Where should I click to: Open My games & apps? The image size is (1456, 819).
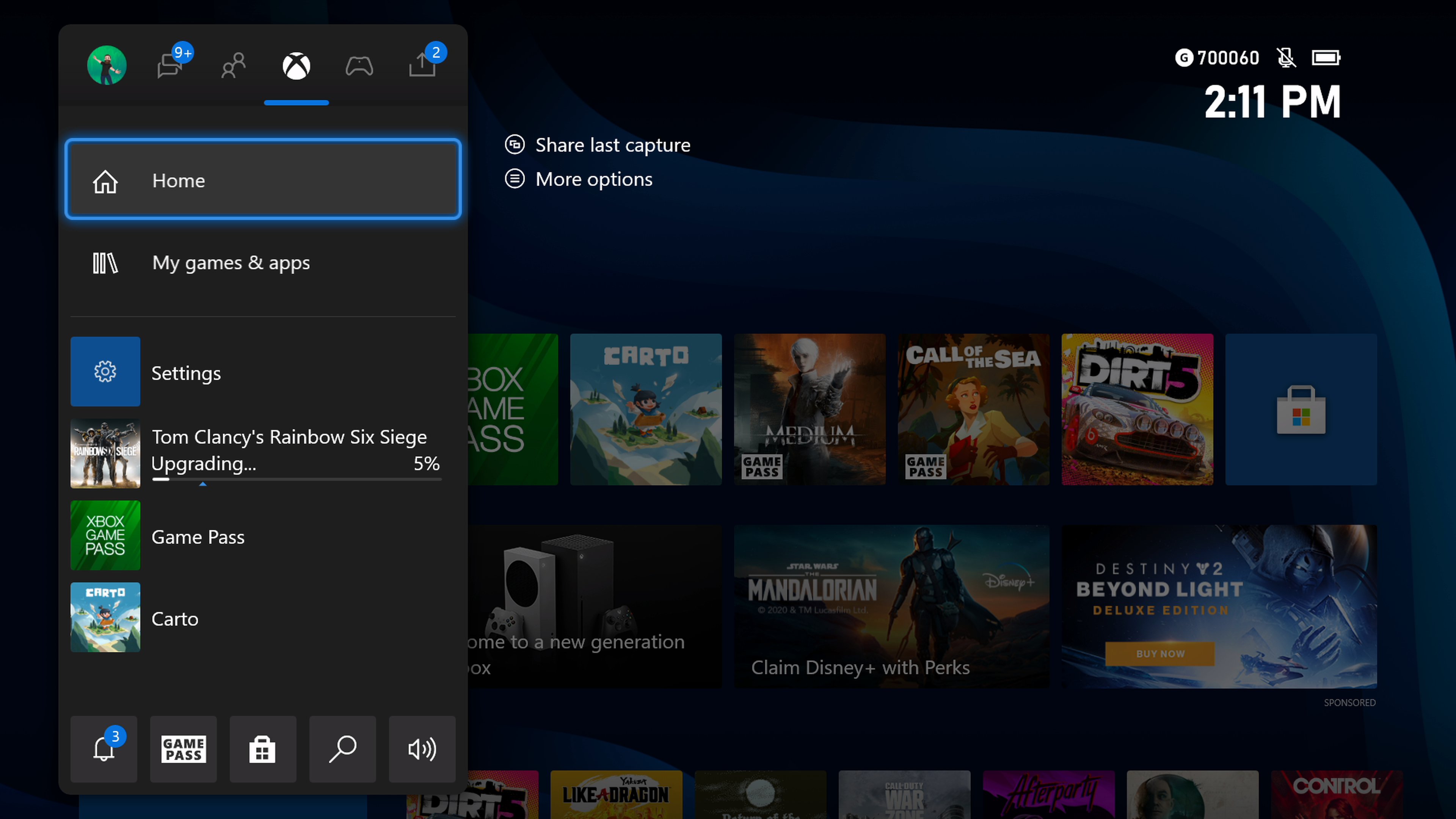coord(264,263)
